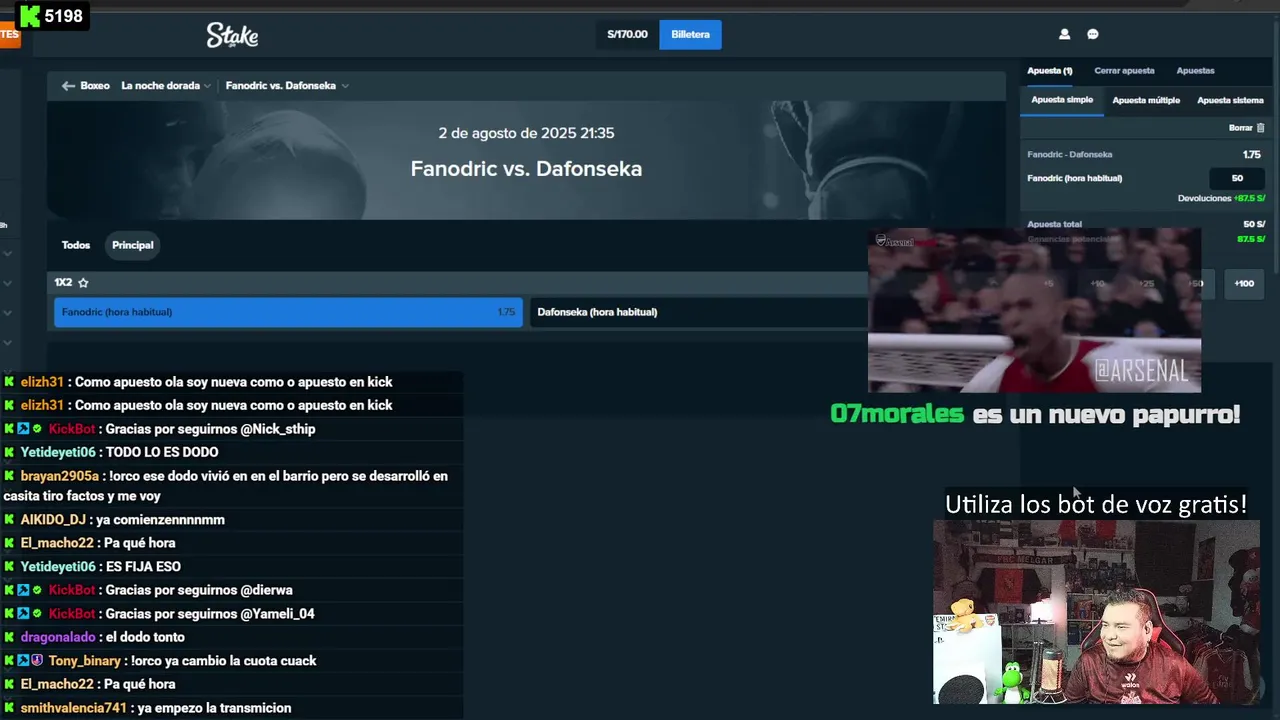1280x720 pixels.
Task: Click 'Utiliza los bot de voz gratis!' caption
Action: point(1096,504)
